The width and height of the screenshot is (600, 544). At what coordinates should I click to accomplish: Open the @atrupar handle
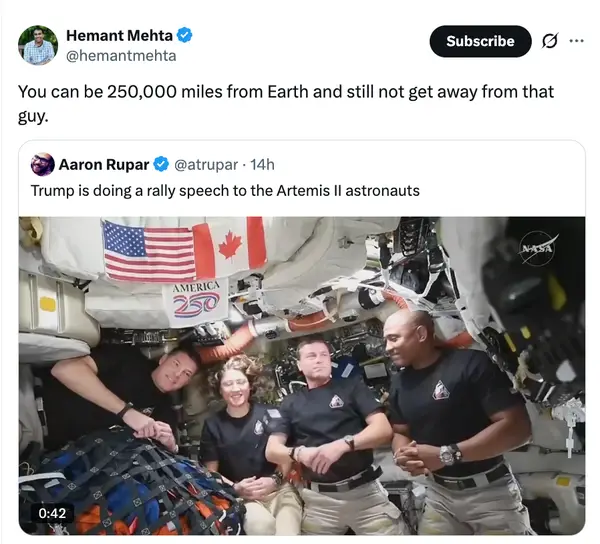206,165
